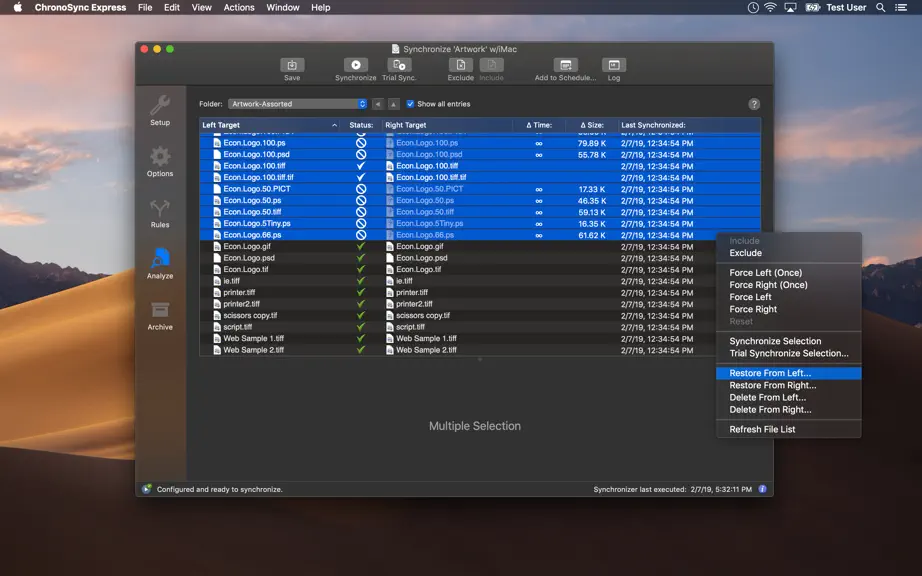Image resolution: width=922 pixels, height=576 pixels.
Task: Start sync with Synchronize toolbar icon
Action: pyautogui.click(x=356, y=65)
